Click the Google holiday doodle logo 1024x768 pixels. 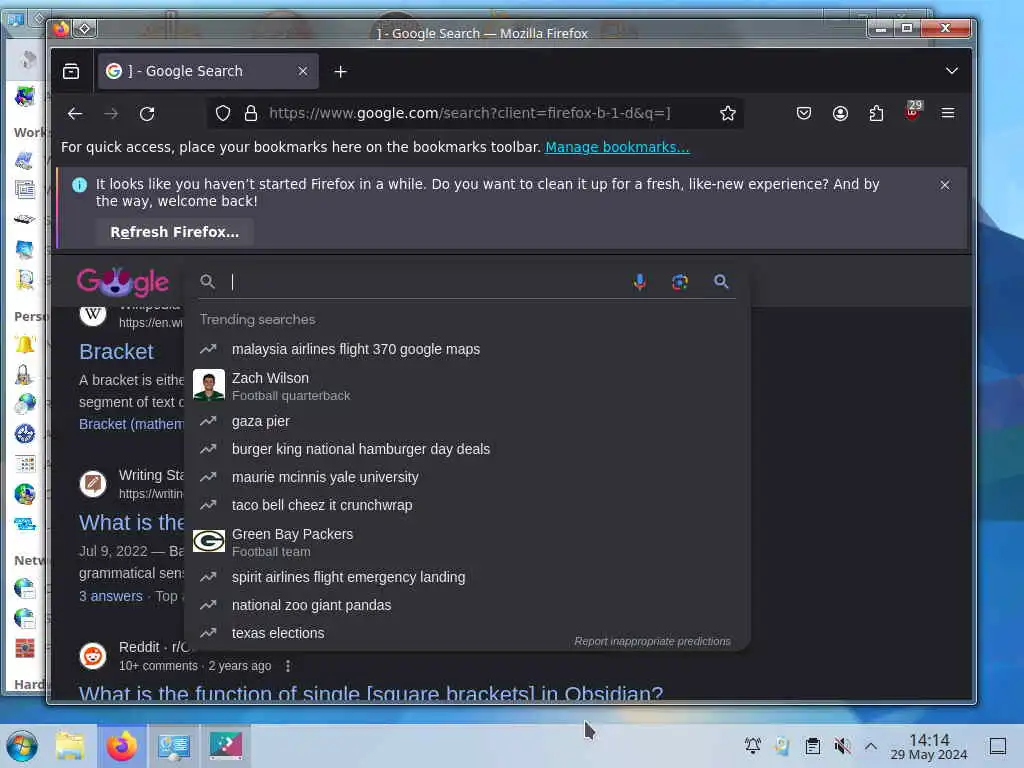123,281
